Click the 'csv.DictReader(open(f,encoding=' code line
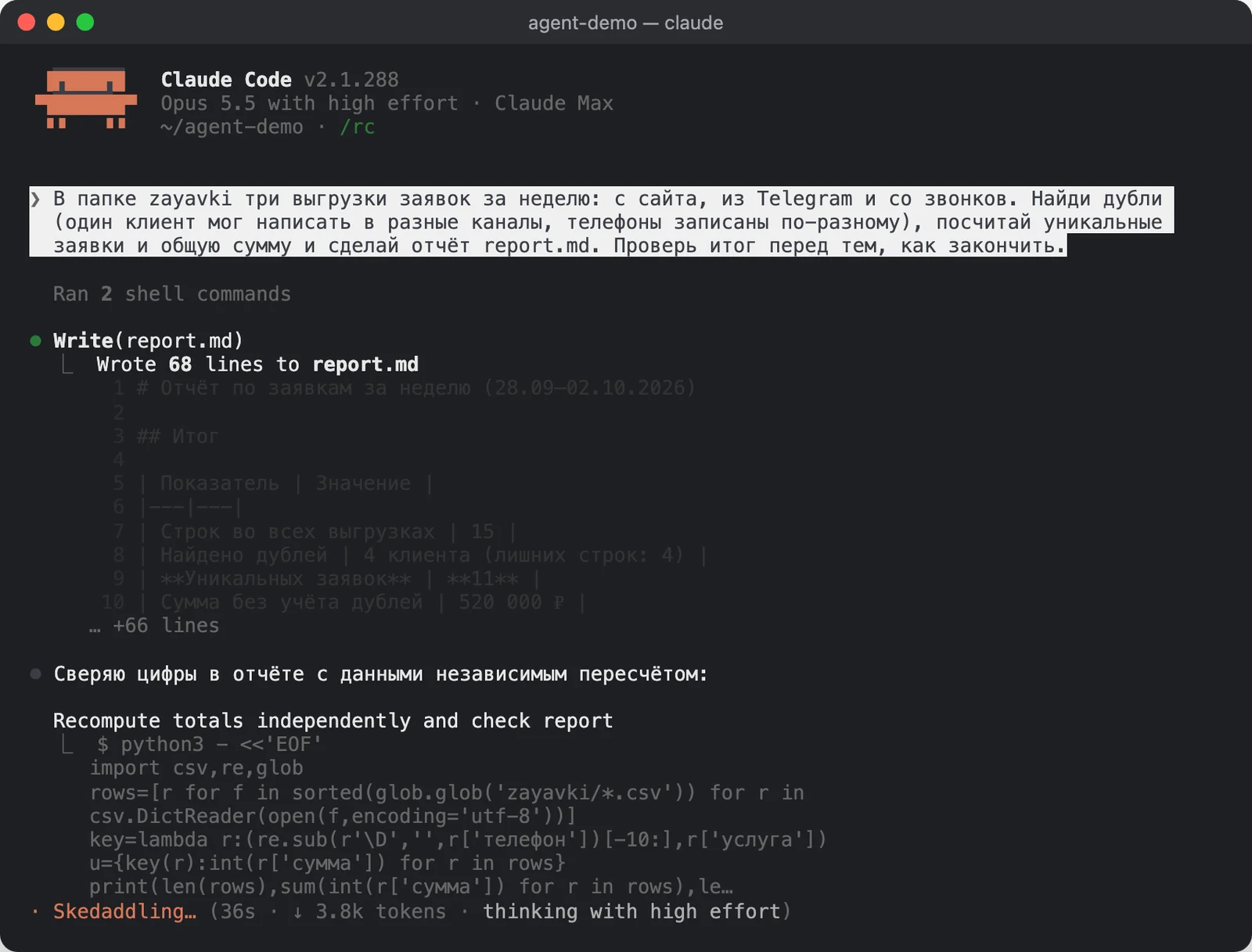Screen dimensions: 1252x952 click(x=333, y=816)
